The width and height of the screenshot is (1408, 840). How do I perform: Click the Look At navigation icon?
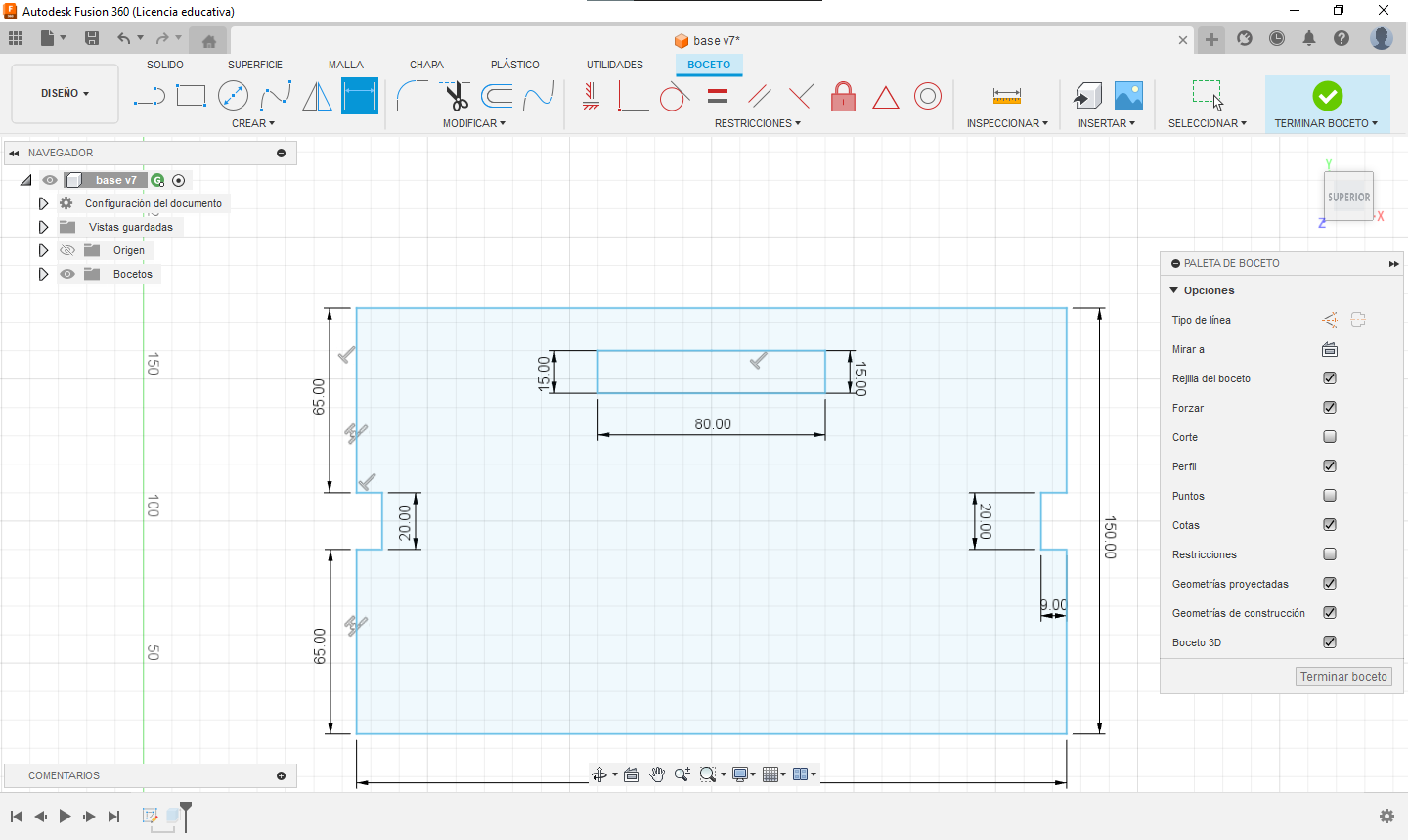pos(632,774)
